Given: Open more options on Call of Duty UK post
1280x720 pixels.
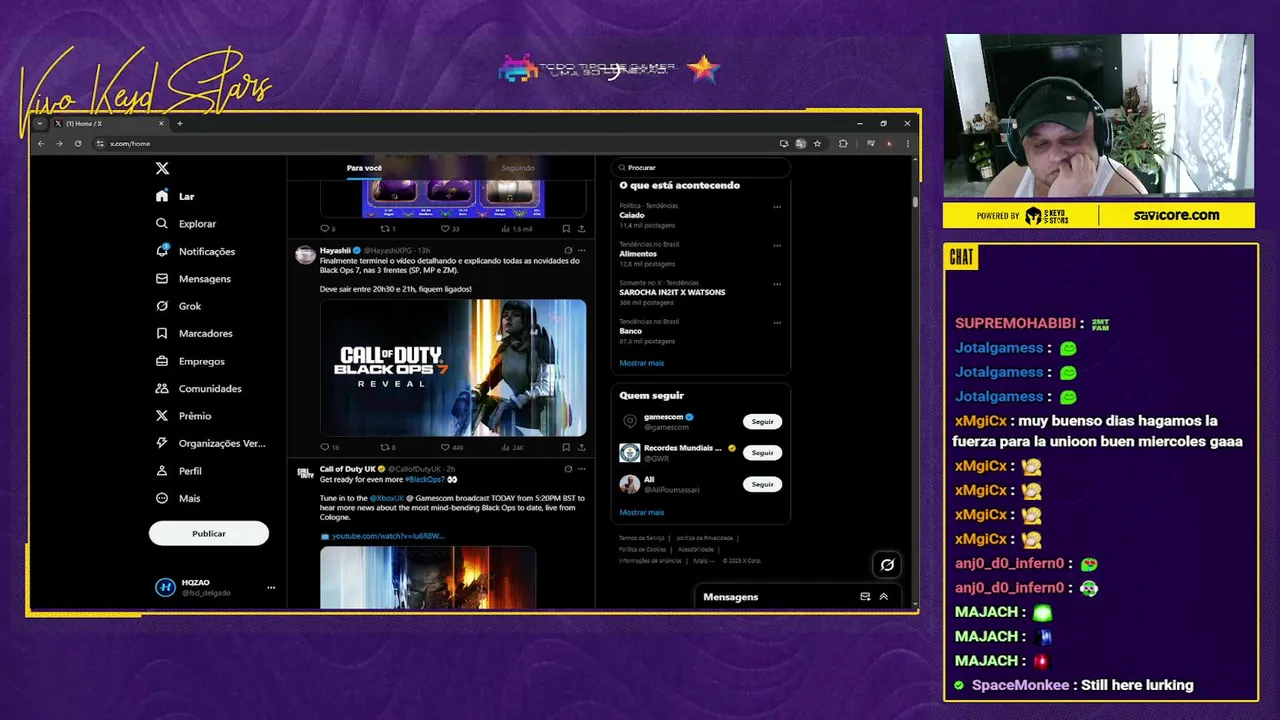Looking at the screenshot, I should point(581,469).
